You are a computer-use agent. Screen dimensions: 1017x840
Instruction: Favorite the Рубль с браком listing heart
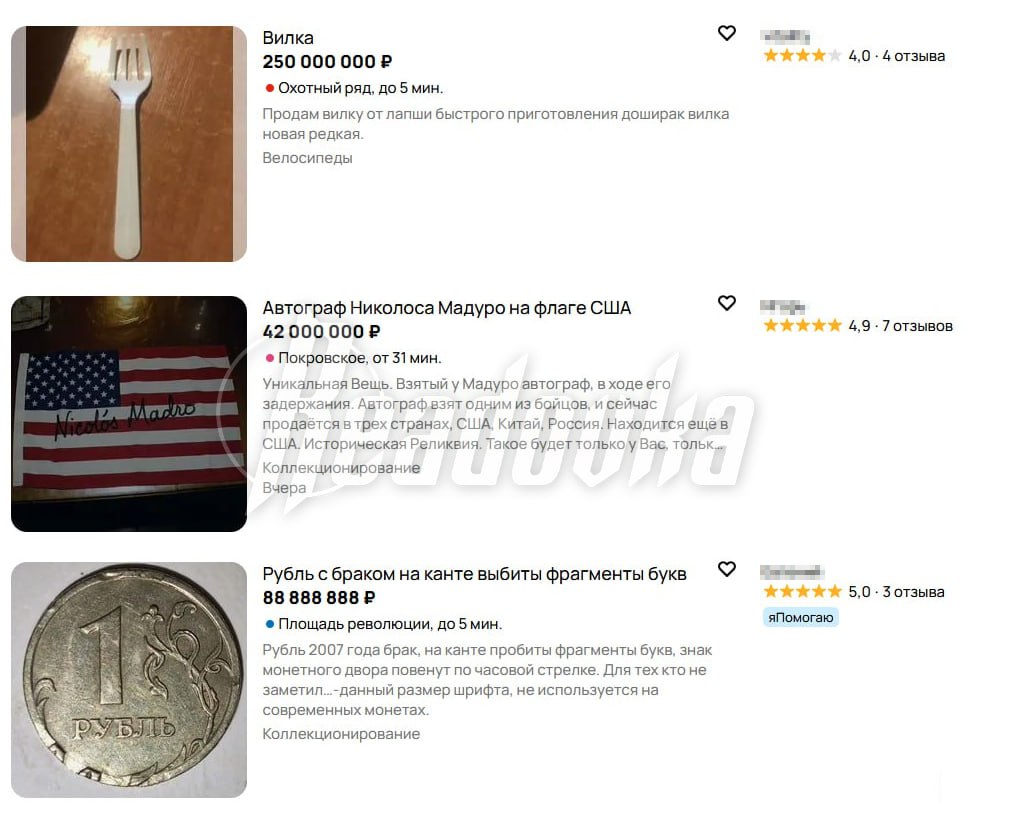click(726, 569)
